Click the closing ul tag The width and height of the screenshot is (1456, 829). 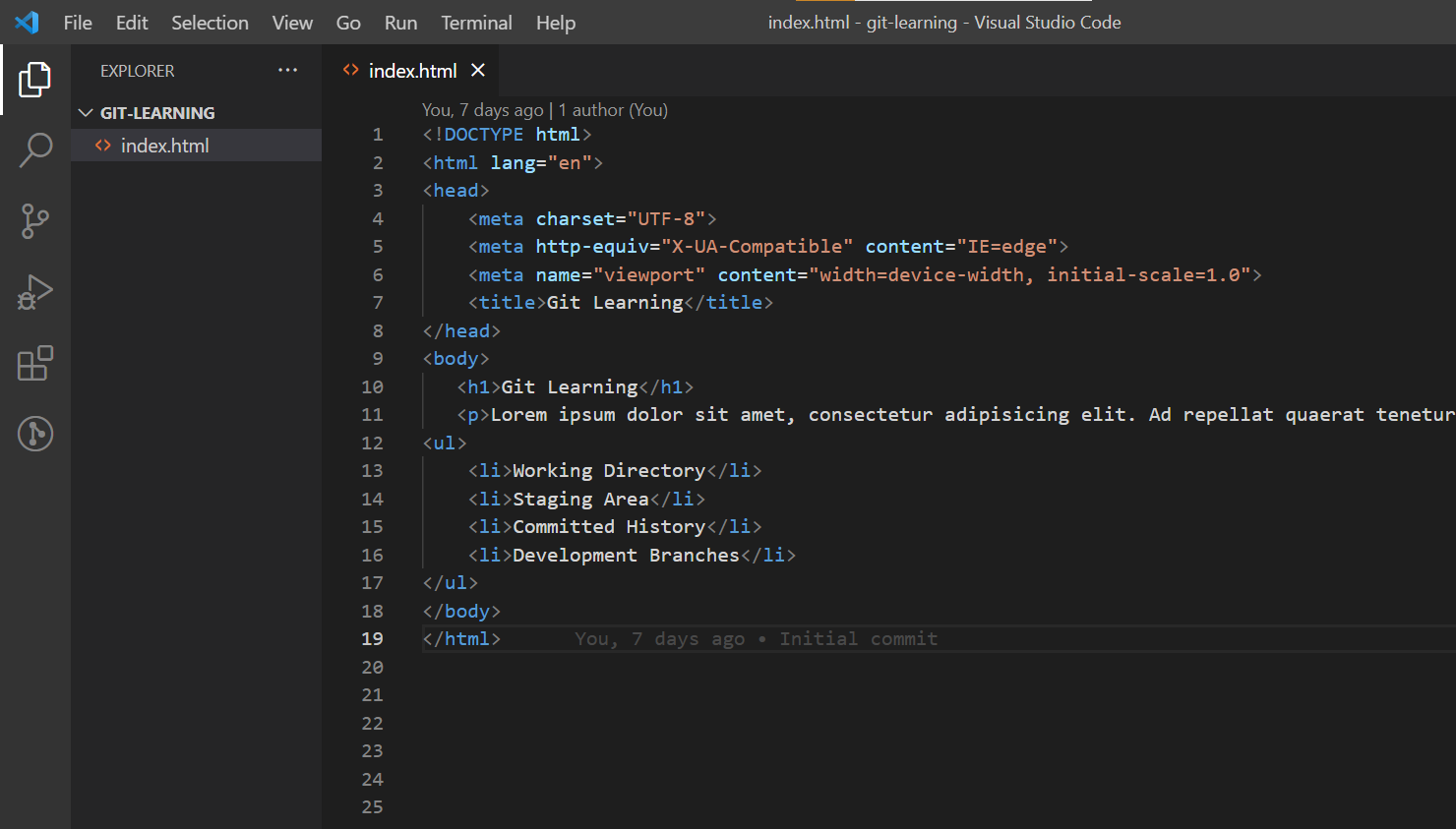click(451, 583)
